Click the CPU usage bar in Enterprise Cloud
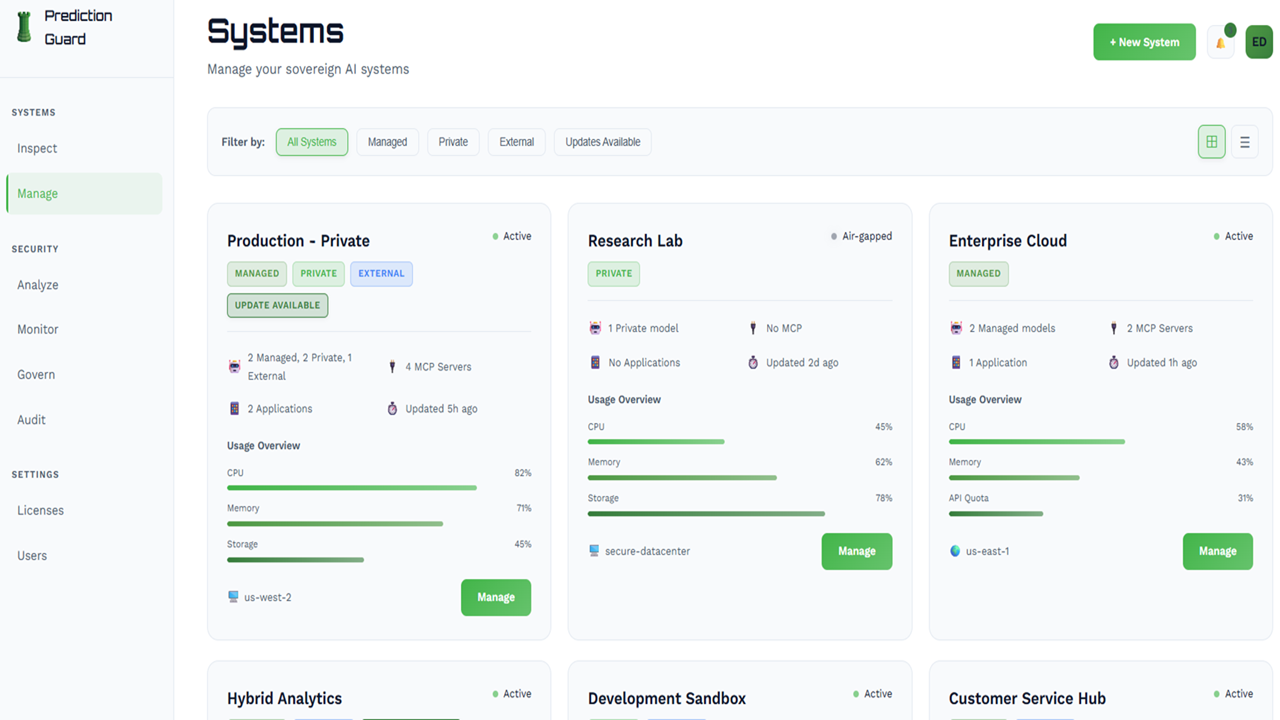Screen dimensions: 1280x720 (x=1101, y=442)
